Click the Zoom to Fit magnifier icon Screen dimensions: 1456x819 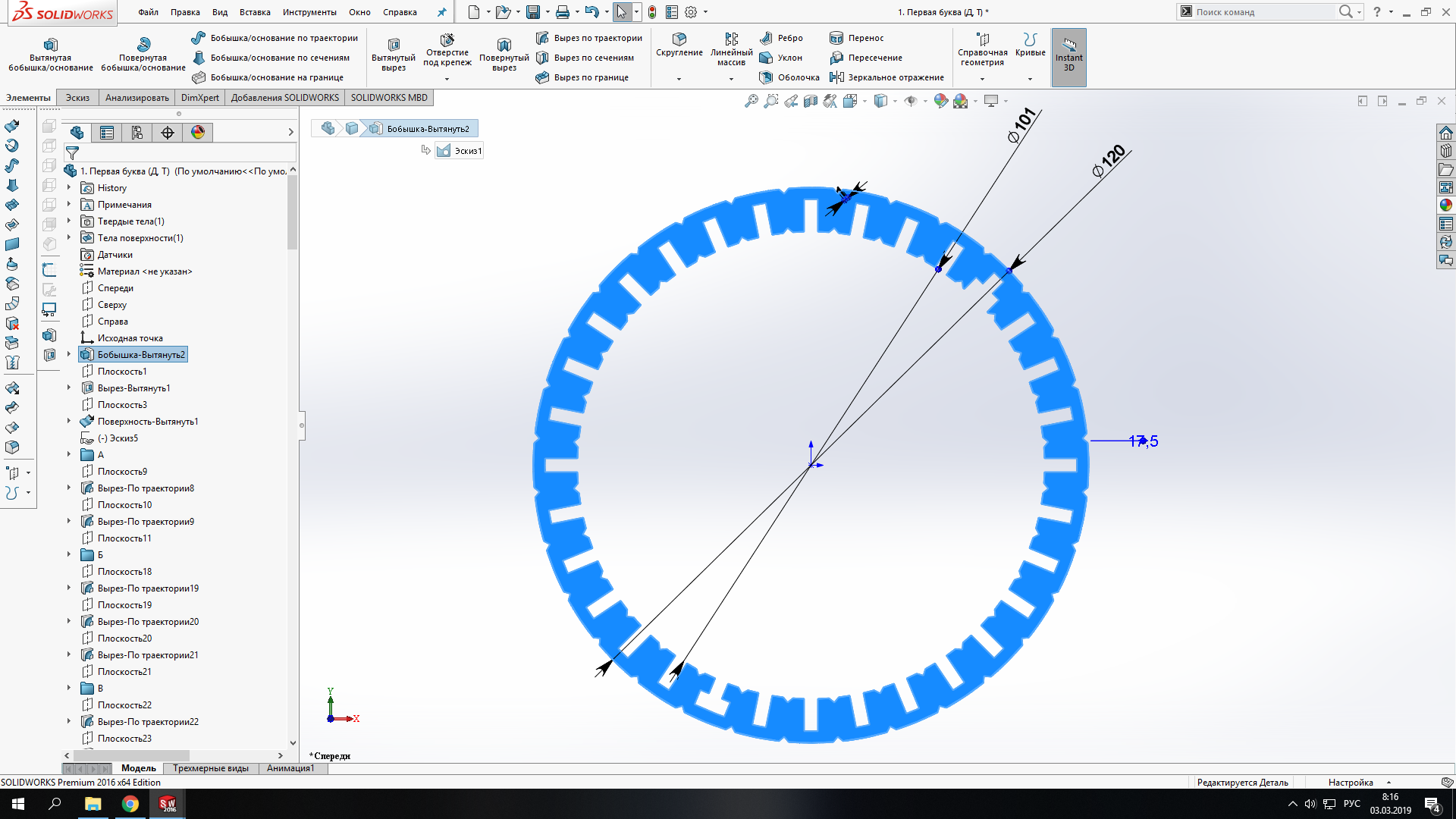[x=751, y=101]
